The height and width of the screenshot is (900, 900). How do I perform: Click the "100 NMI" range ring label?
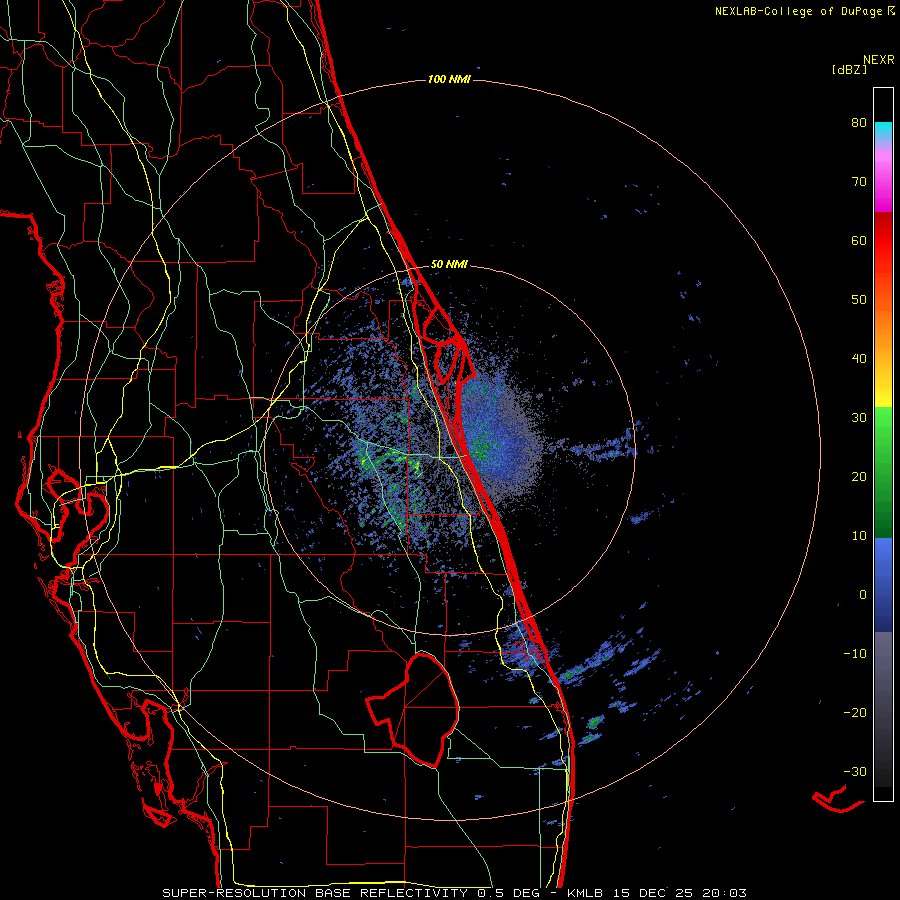click(x=449, y=79)
